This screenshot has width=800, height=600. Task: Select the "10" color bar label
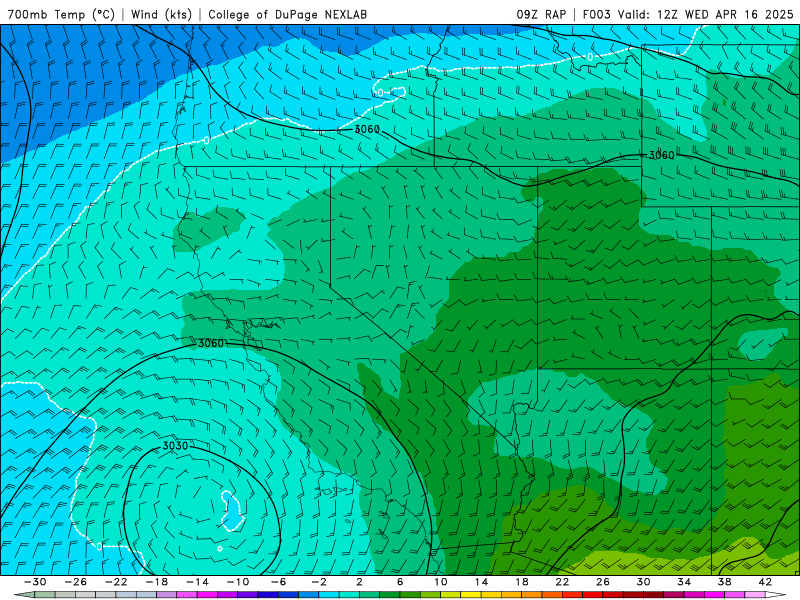441,582
